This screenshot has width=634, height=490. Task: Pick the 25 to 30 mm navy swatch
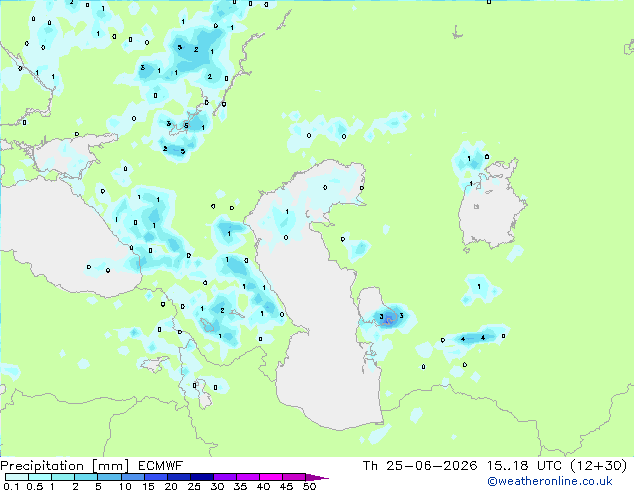(x=201, y=477)
